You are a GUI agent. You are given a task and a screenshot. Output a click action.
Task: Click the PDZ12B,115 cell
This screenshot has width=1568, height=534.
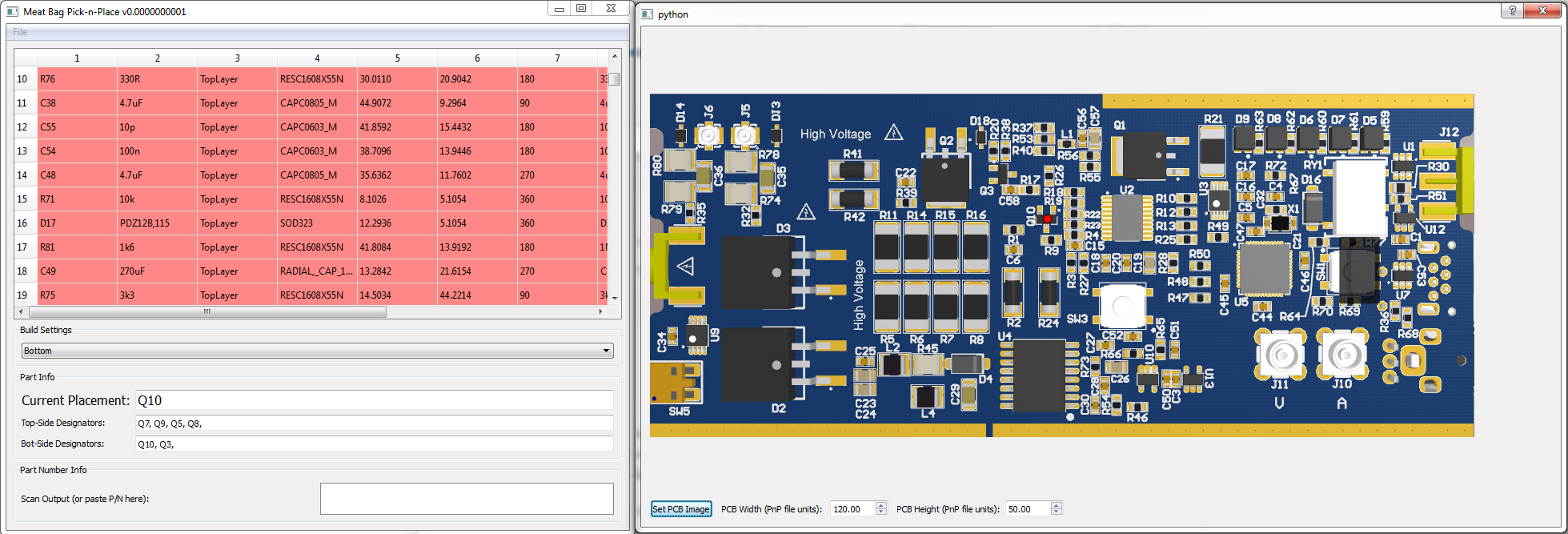[157, 223]
